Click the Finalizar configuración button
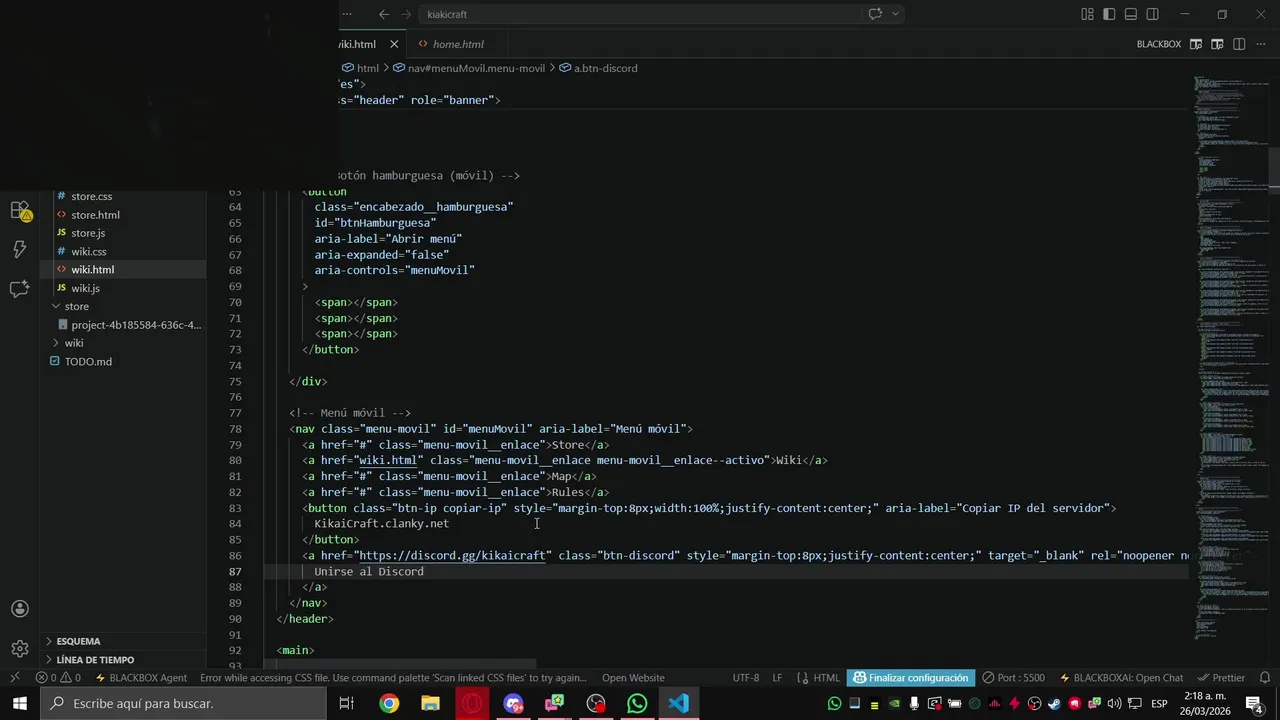1280x720 pixels. pyautogui.click(x=911, y=678)
